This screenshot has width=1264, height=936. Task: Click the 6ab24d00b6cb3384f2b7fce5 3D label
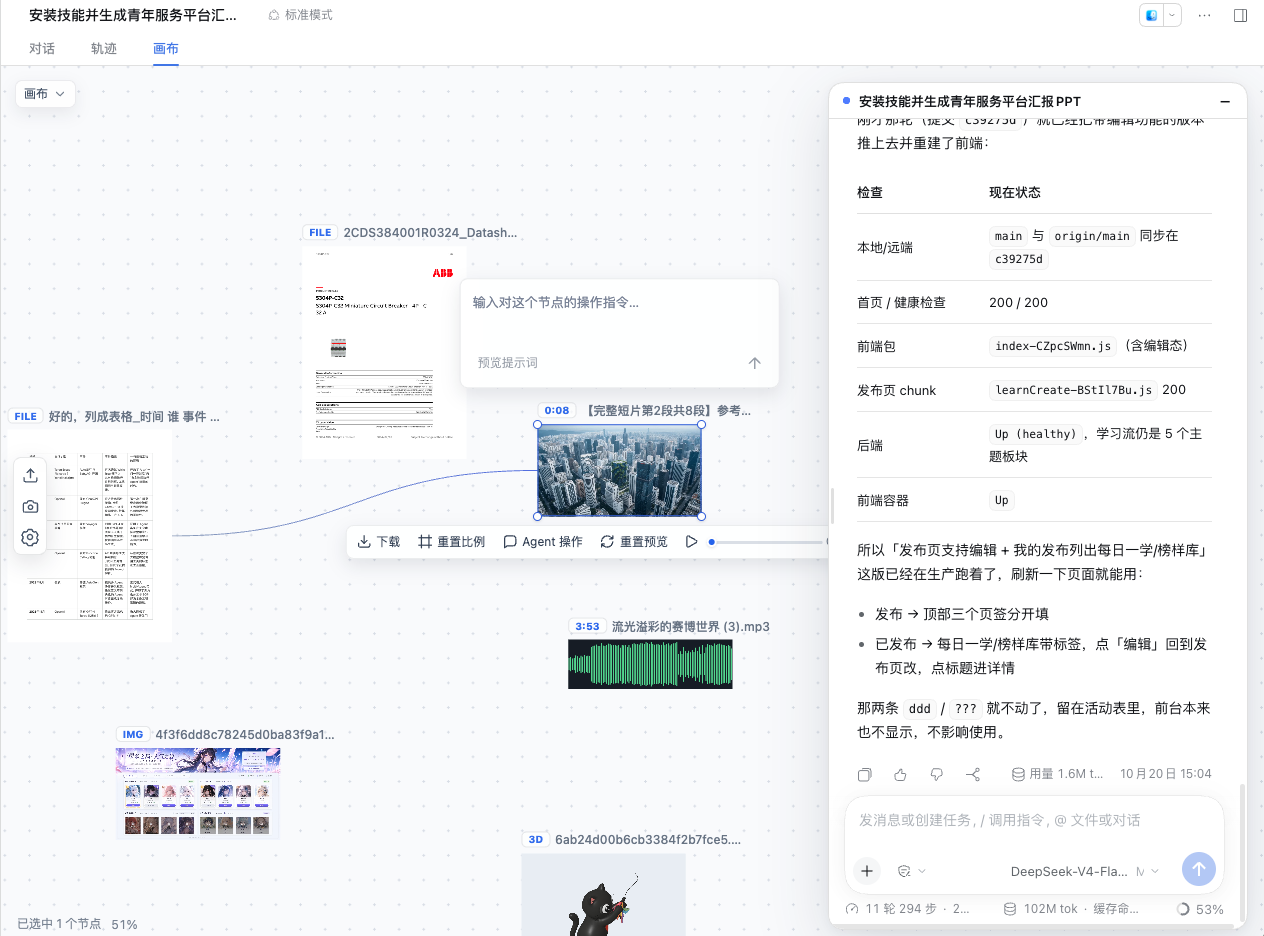click(648, 839)
